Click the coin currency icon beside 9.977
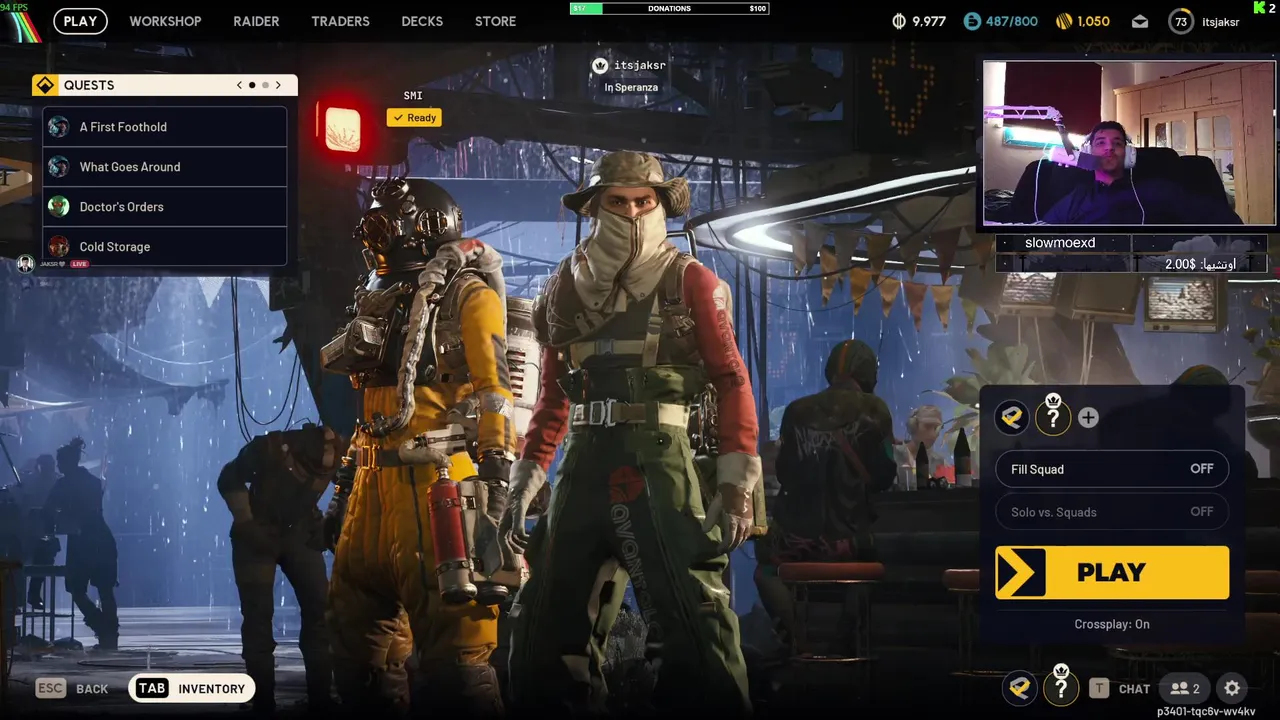This screenshot has height=720, width=1280. click(x=898, y=21)
